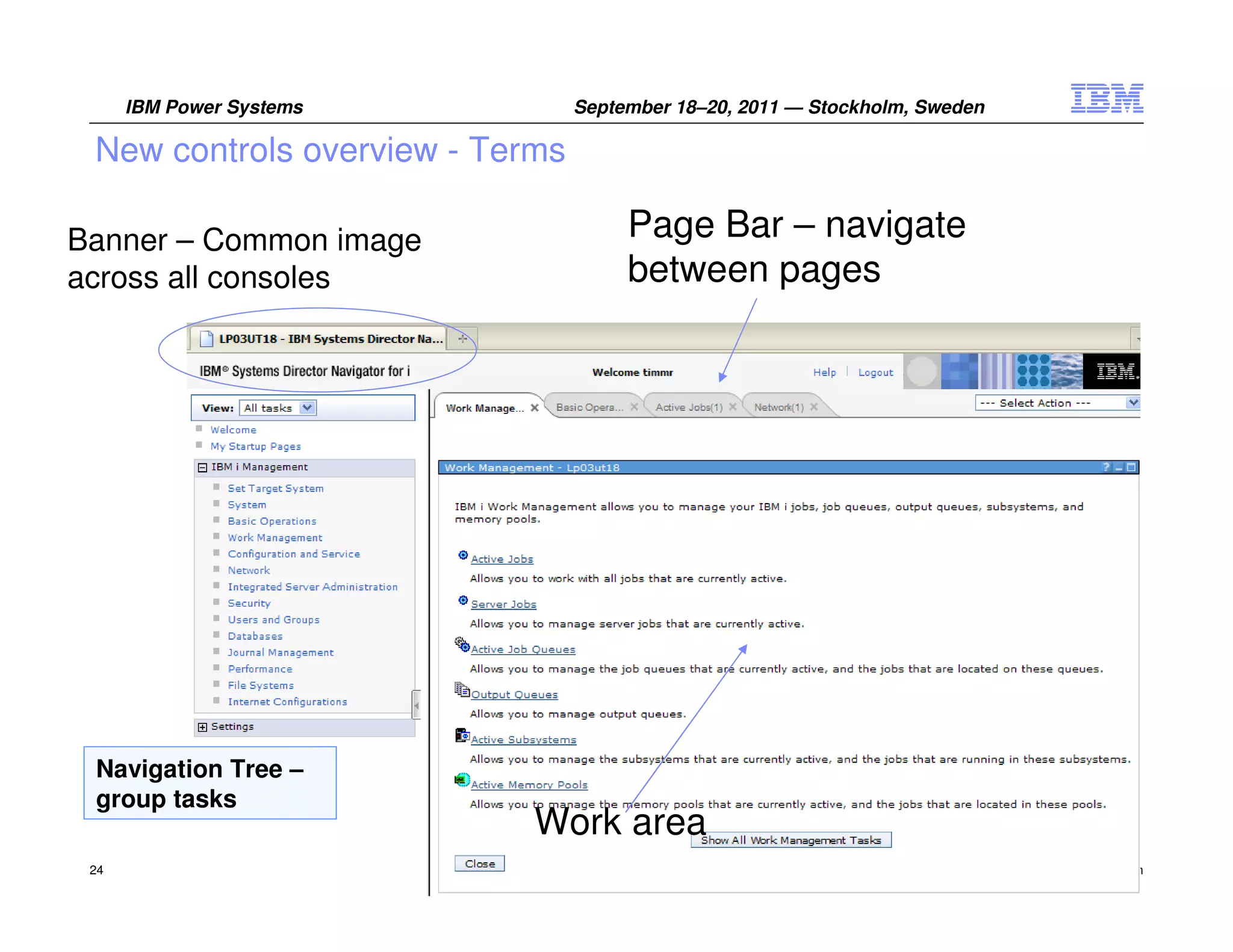This screenshot has height=952, width=1233.
Task: Select Work Management in the tree
Action: [x=275, y=538]
